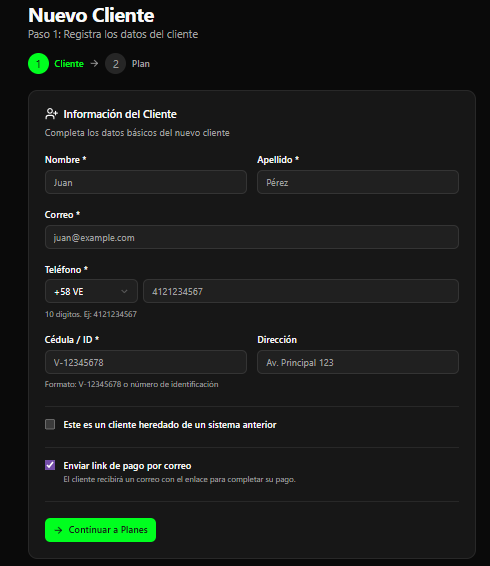
Task: Click the Continuar a Planes button
Action: (x=100, y=530)
